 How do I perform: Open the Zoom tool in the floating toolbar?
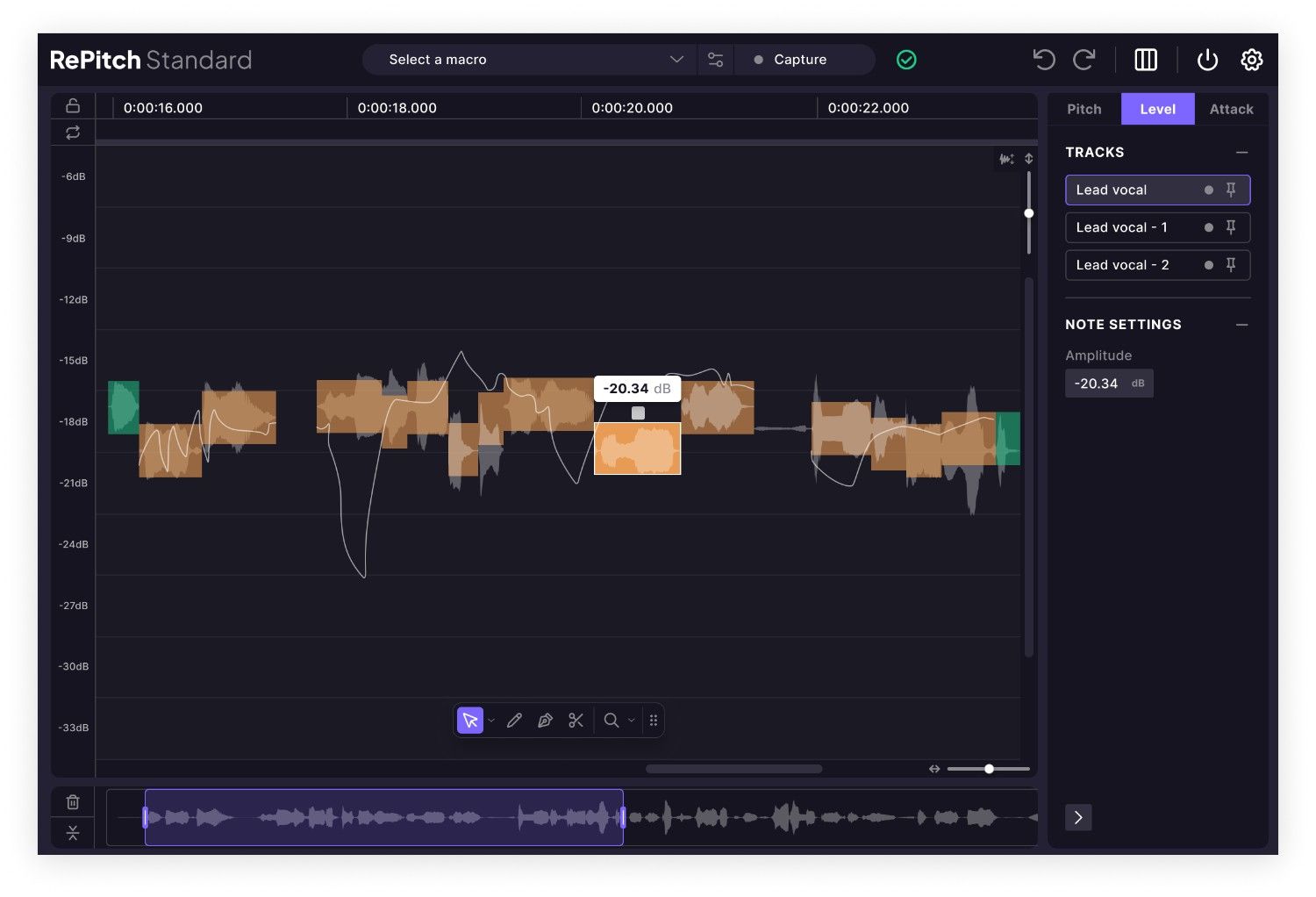(x=612, y=720)
